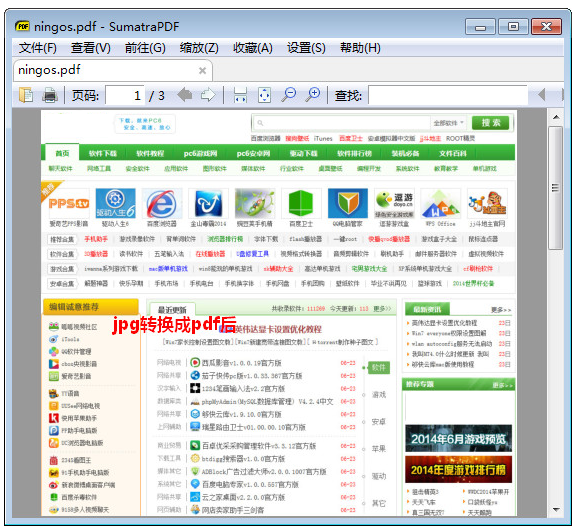The height and width of the screenshot is (530, 577).
Task: Click the 茄子快传pc版 list entry
Action: click(252, 376)
